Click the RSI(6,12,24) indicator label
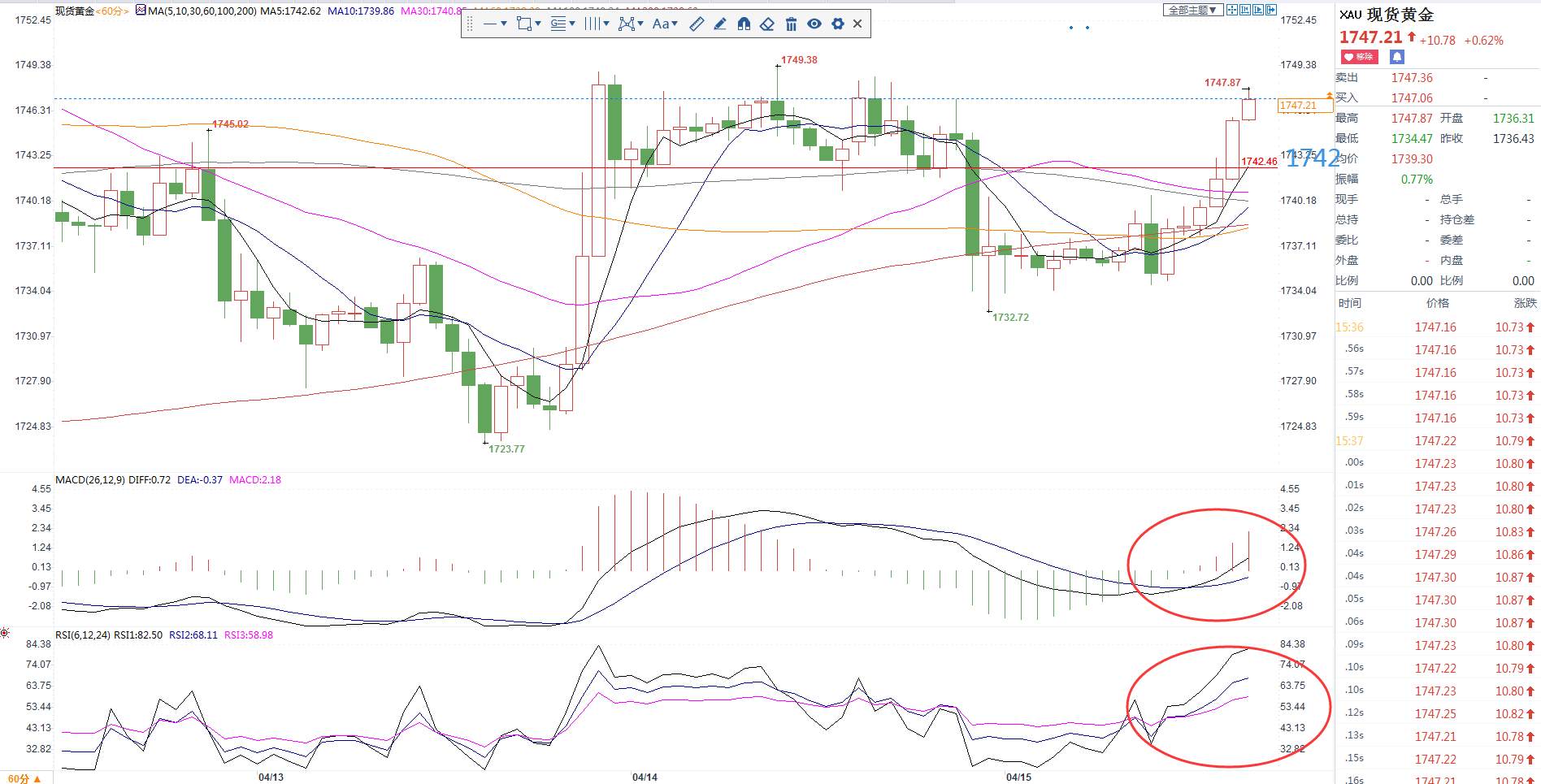The height and width of the screenshot is (784, 1541). (83, 635)
